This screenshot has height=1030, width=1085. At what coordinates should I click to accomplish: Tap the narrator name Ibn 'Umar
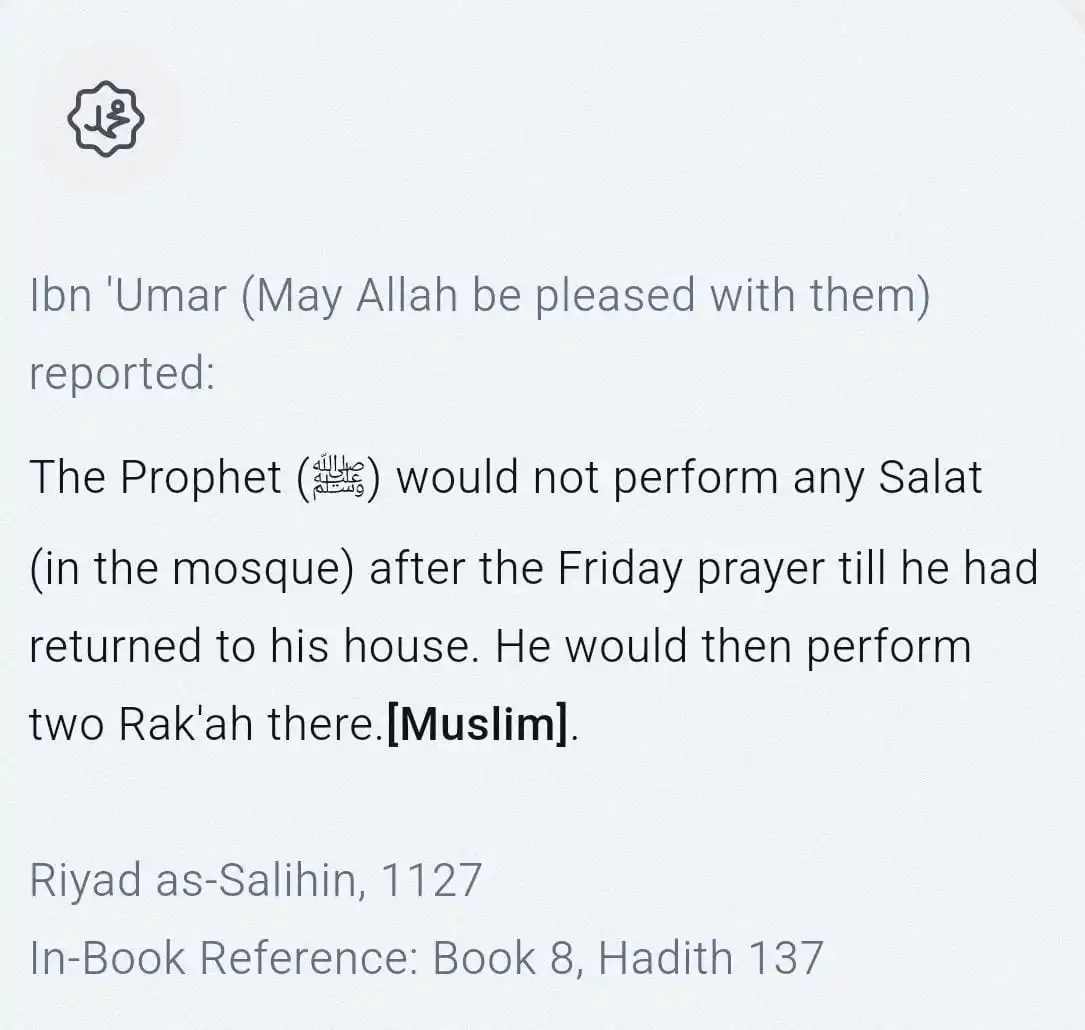(128, 295)
